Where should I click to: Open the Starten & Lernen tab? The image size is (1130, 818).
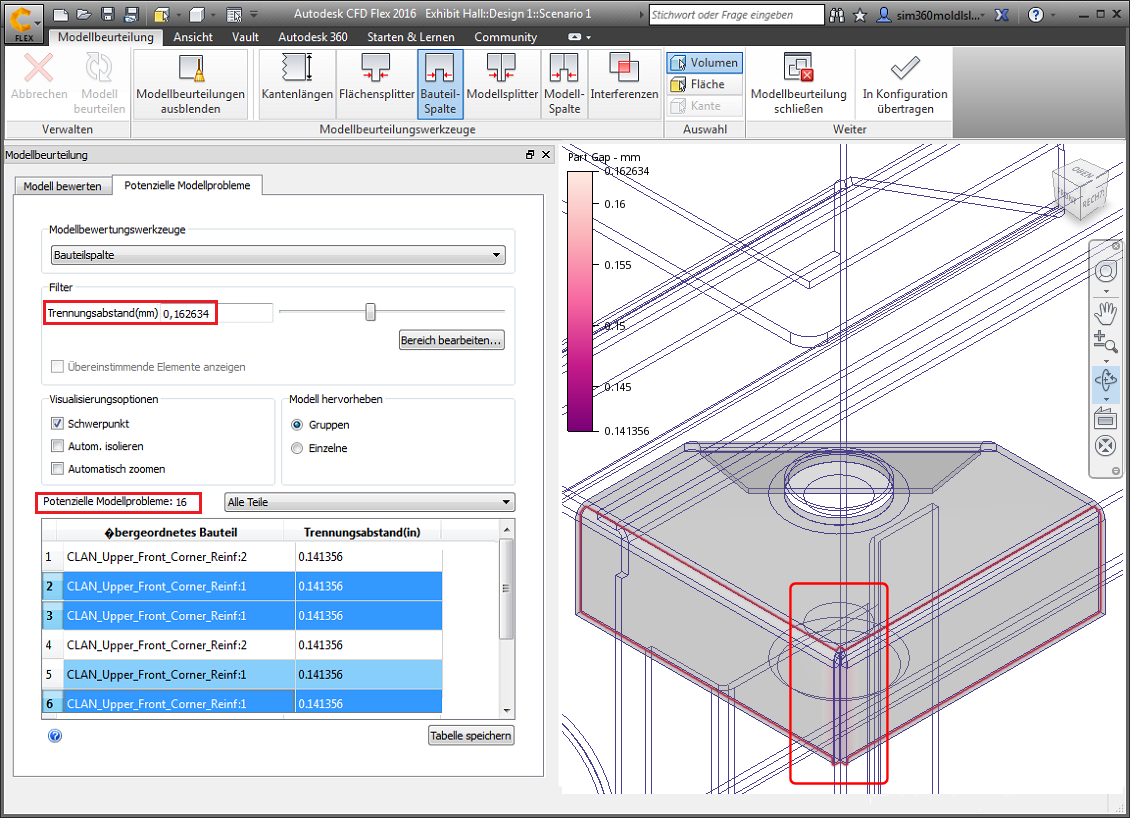(411, 37)
